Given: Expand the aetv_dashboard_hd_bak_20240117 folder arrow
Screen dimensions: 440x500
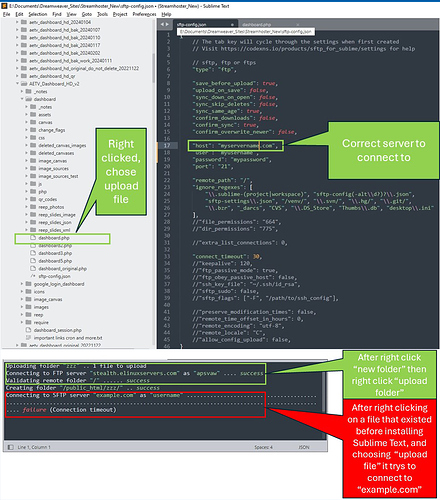Looking at the screenshot, I should click(x=17, y=45).
